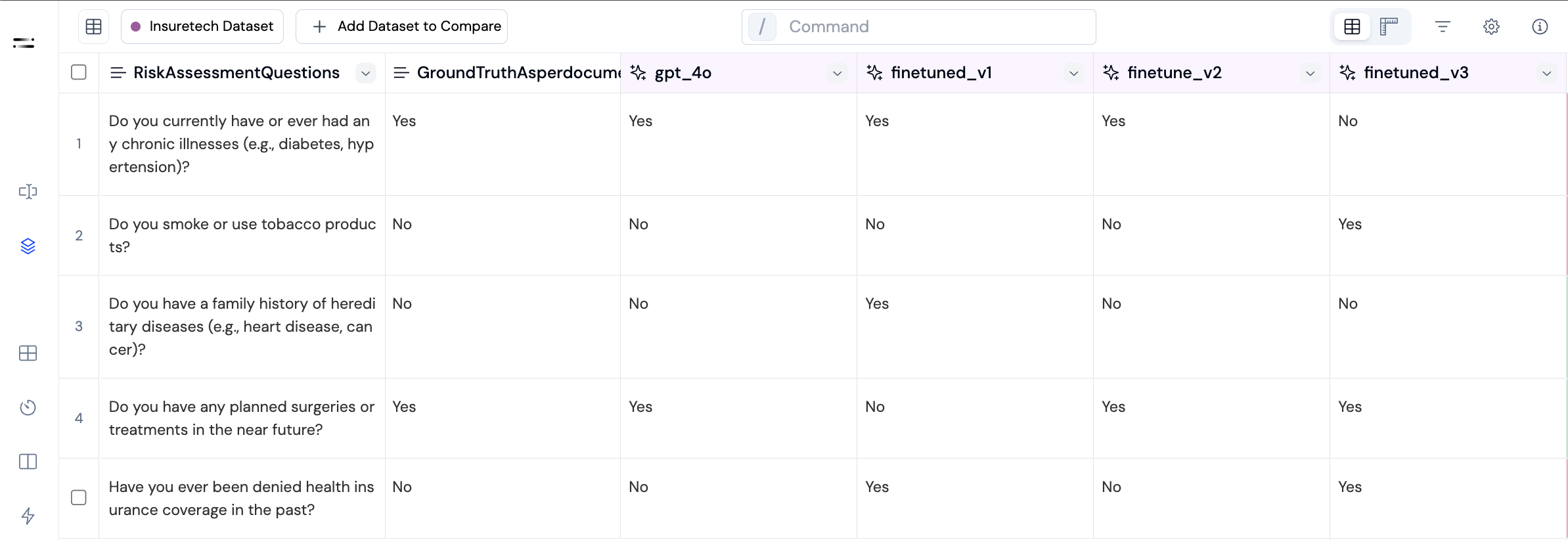Open settings gear icon in top toolbar
The height and width of the screenshot is (540, 1568).
coord(1491,27)
